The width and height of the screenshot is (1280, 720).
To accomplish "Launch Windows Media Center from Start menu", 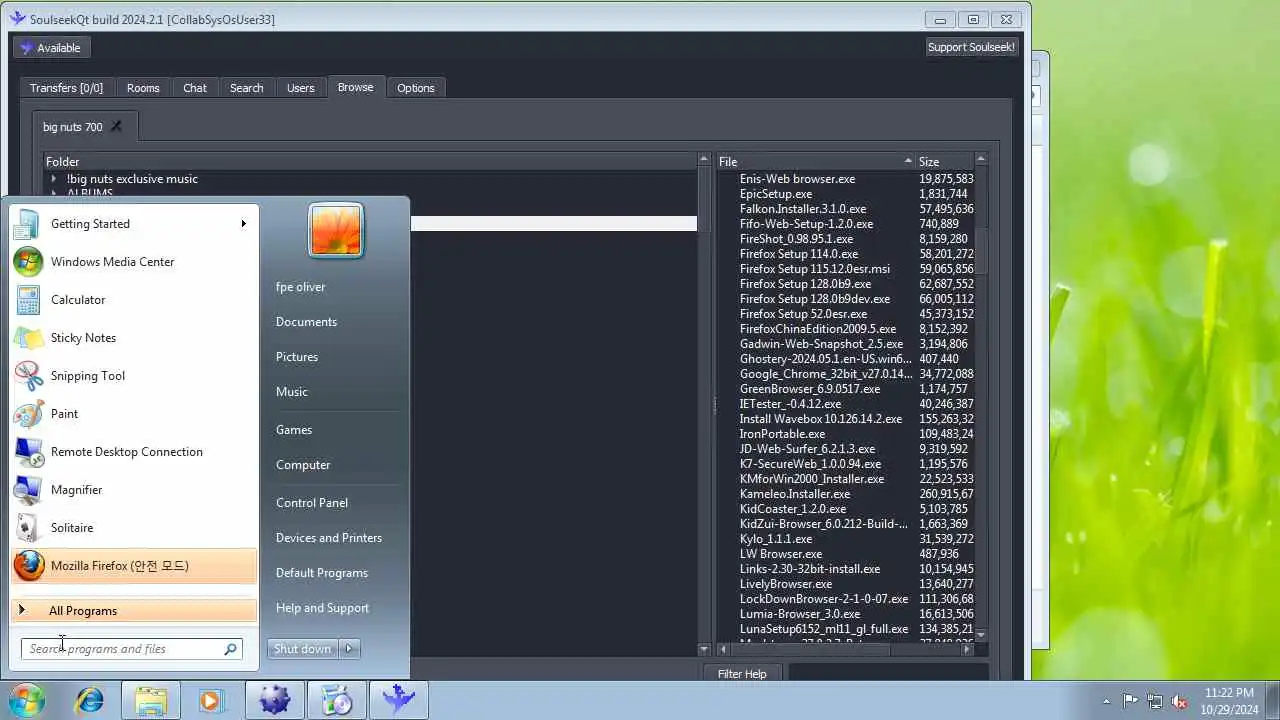I will (x=133, y=262).
